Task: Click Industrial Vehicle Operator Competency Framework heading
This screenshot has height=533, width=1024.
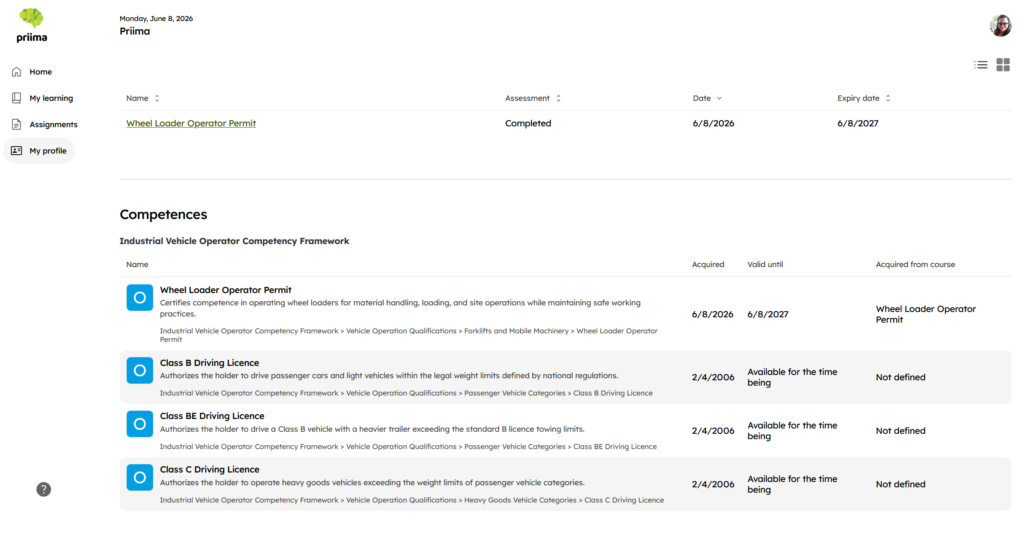Action: click(234, 241)
